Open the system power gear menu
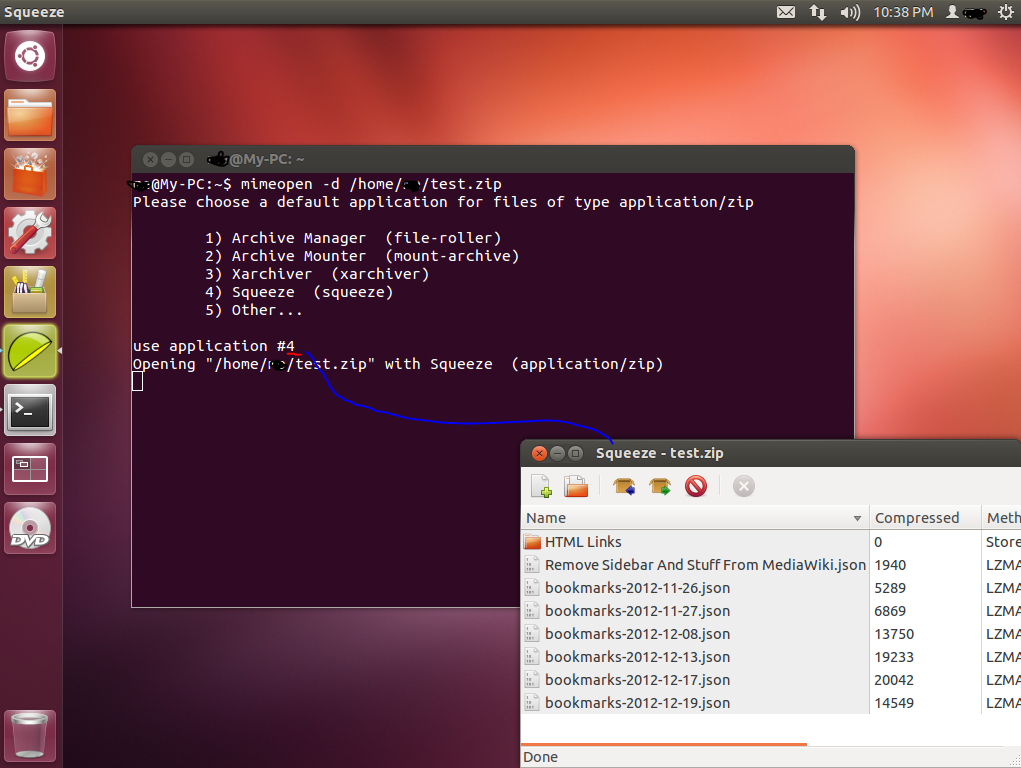1021x768 pixels. [x=1005, y=12]
